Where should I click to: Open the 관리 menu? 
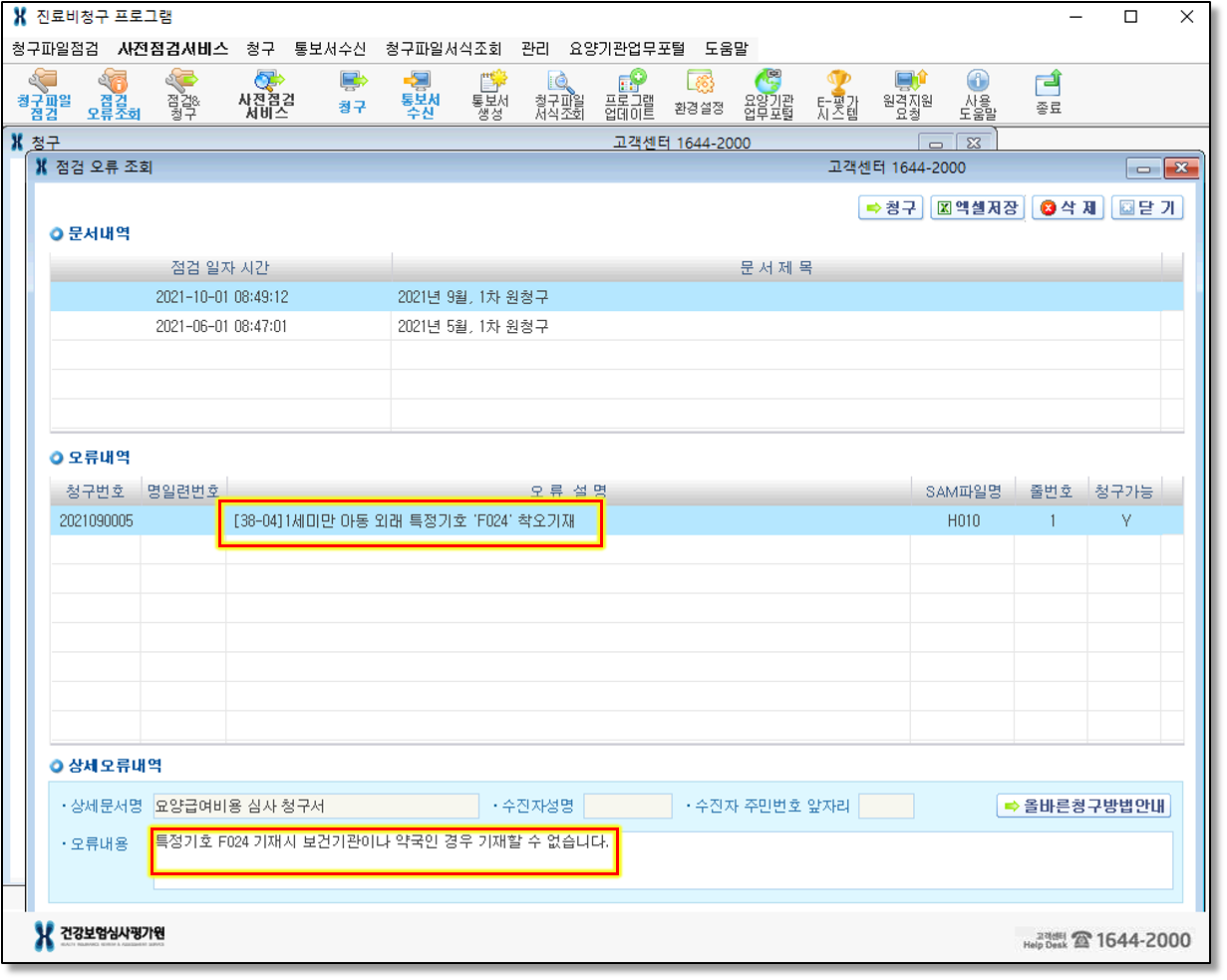tap(535, 49)
